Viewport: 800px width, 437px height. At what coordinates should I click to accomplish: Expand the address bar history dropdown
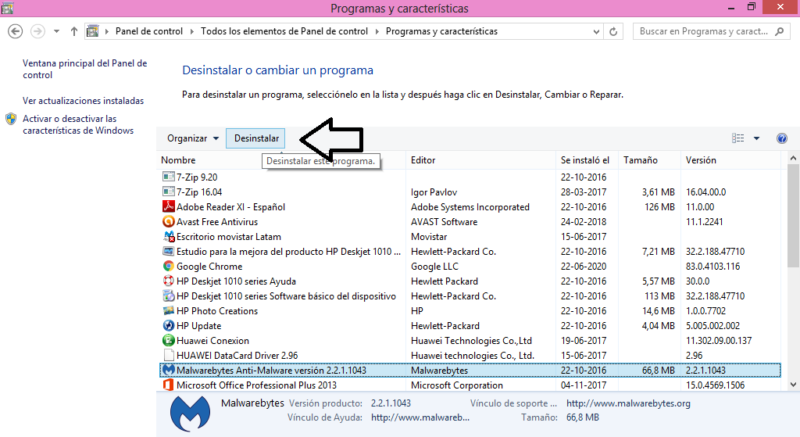[x=596, y=32]
